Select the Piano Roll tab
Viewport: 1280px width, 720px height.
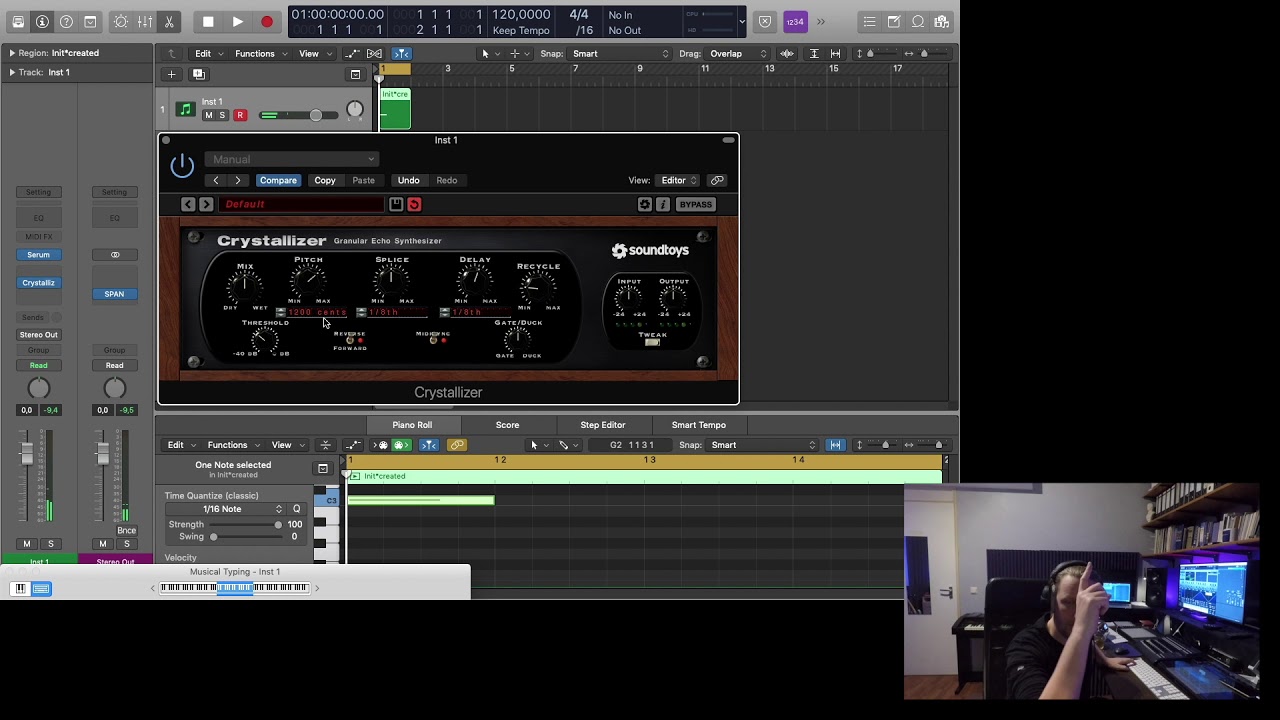coord(412,425)
